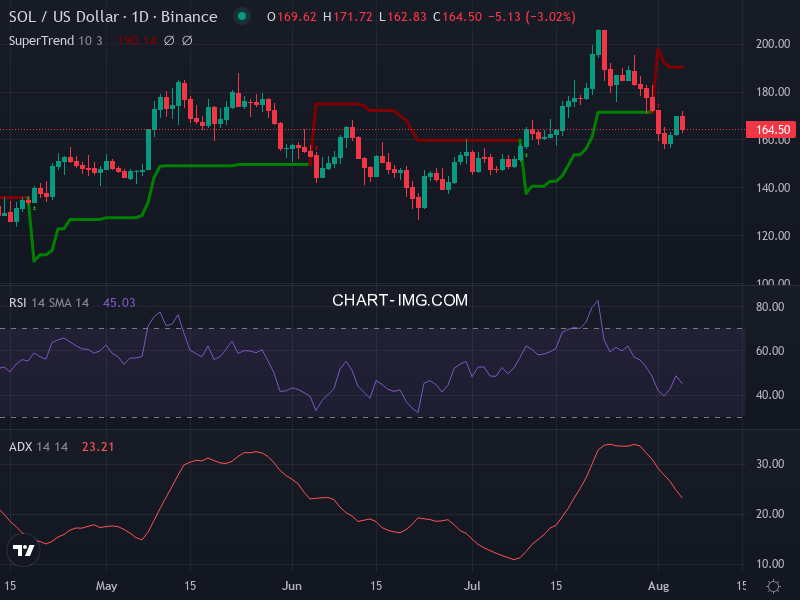Click the green market status dot
This screenshot has width=800, height=600.
242,16
